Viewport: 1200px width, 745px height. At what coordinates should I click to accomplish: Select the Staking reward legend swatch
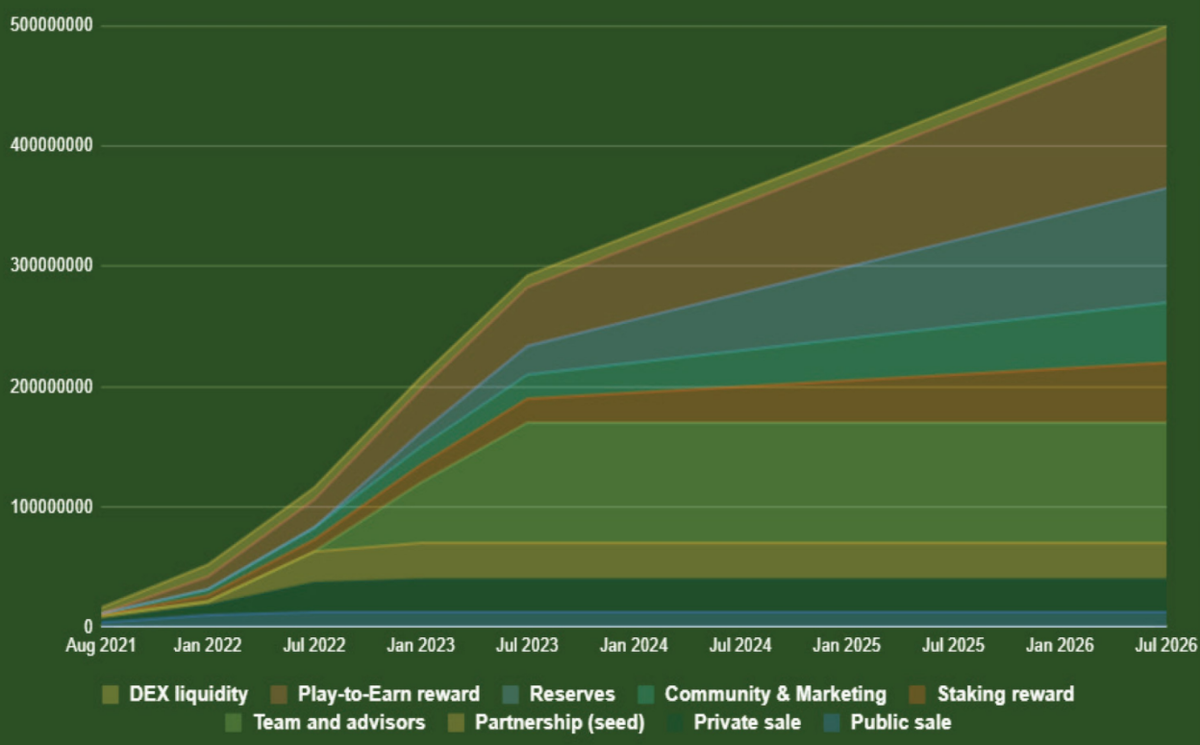click(x=918, y=694)
